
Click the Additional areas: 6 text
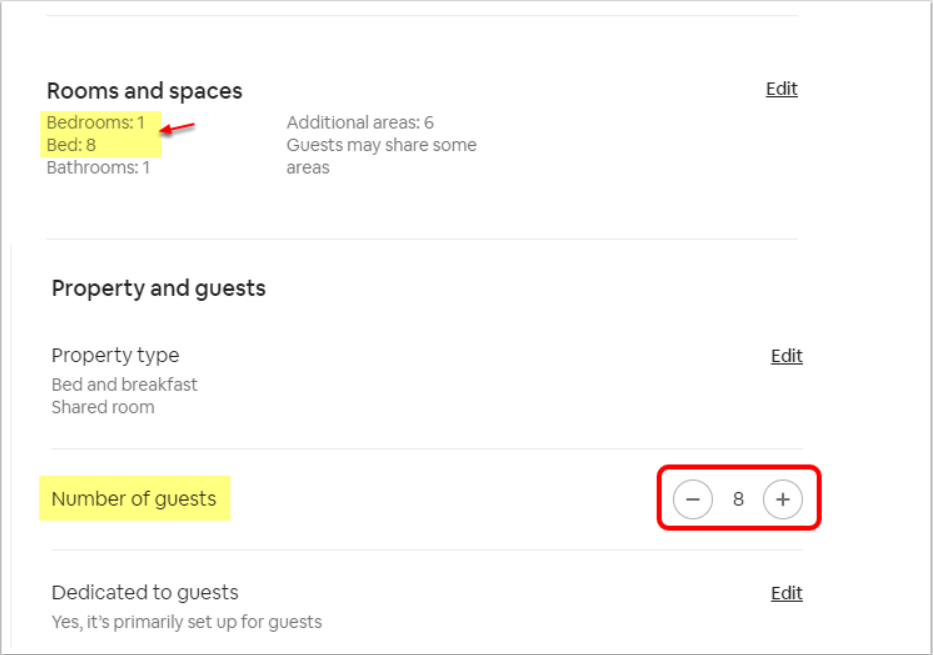pos(360,123)
